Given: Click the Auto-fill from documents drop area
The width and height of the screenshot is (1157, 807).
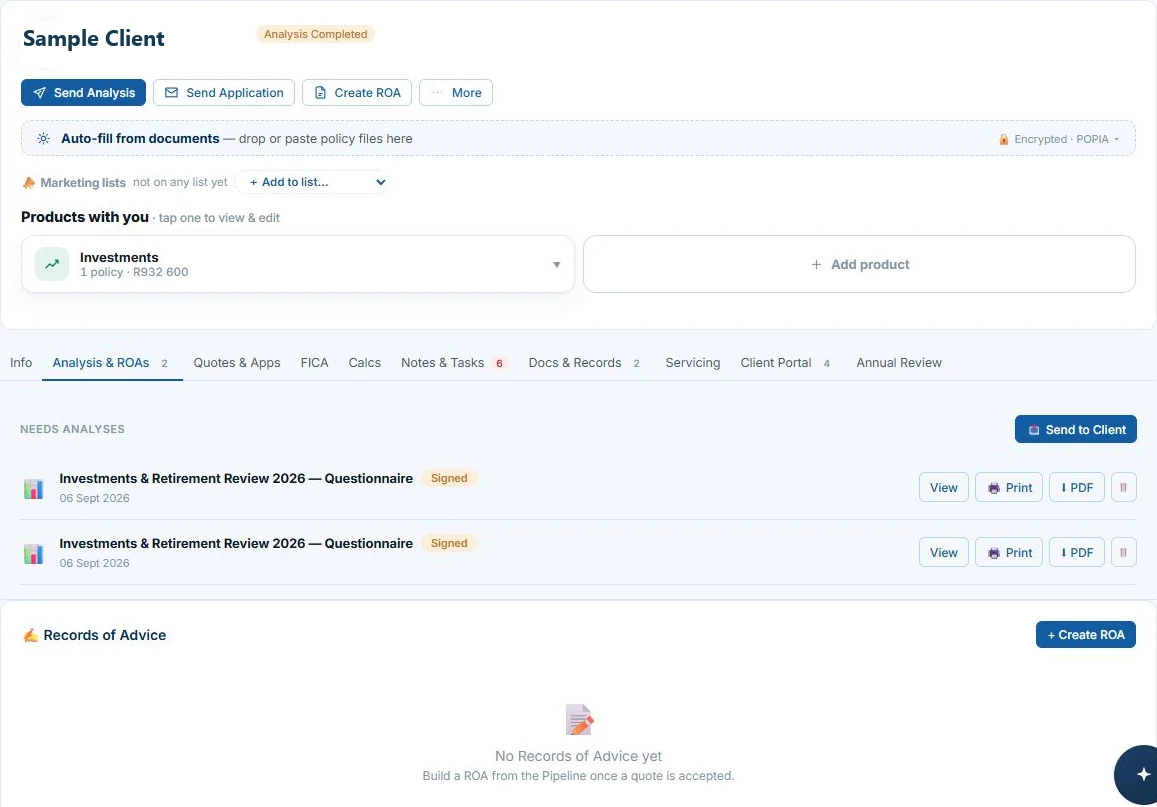Looking at the screenshot, I should click(578, 138).
